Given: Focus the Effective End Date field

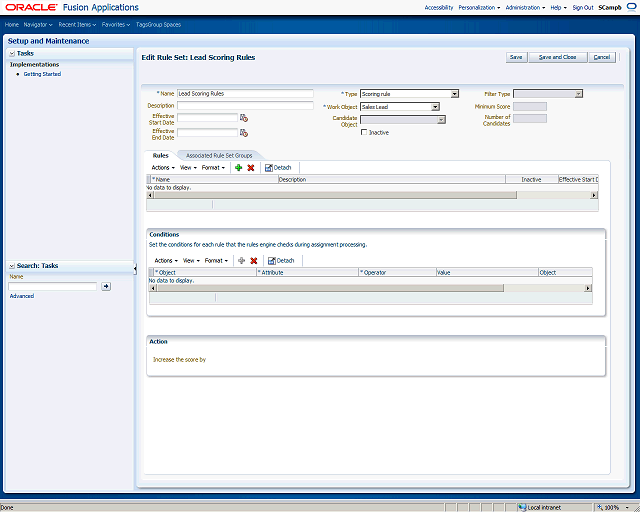Looking at the screenshot, I should click(x=207, y=133).
